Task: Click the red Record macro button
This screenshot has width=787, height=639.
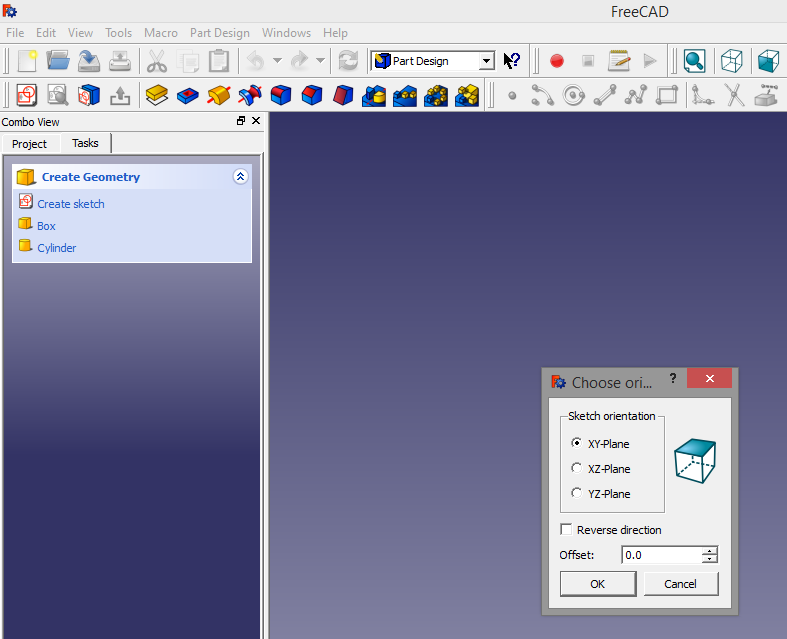Action: [557, 61]
